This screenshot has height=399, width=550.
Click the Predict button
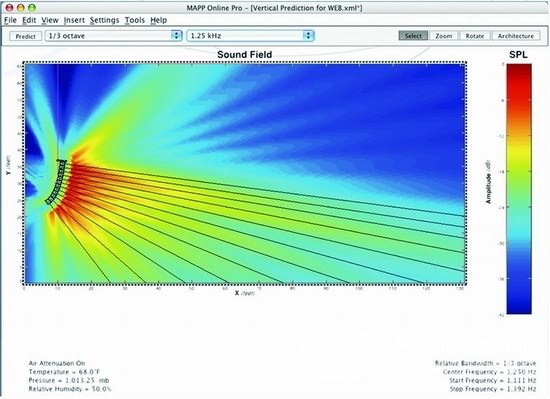click(26, 36)
